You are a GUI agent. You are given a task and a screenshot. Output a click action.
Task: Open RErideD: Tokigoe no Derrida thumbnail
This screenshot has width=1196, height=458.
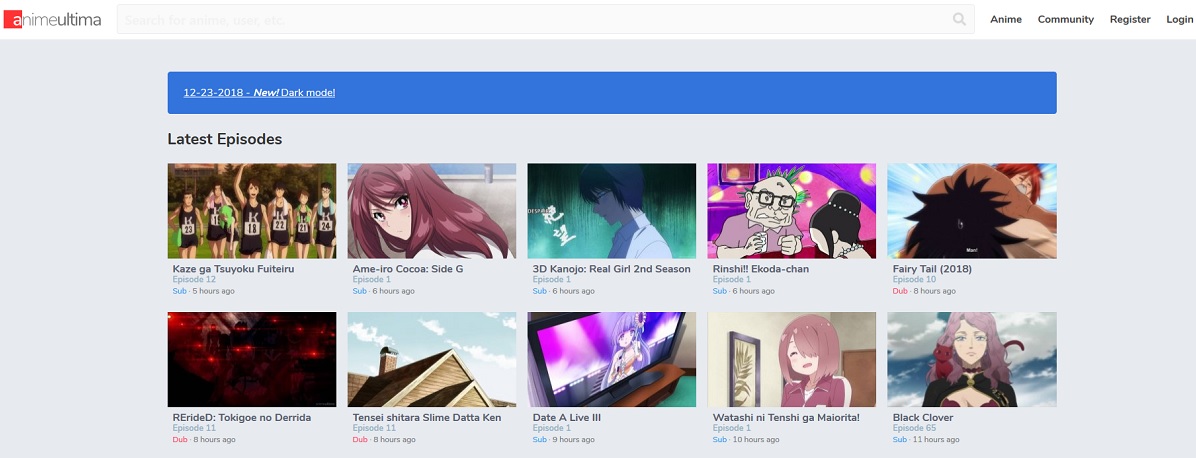pos(252,360)
